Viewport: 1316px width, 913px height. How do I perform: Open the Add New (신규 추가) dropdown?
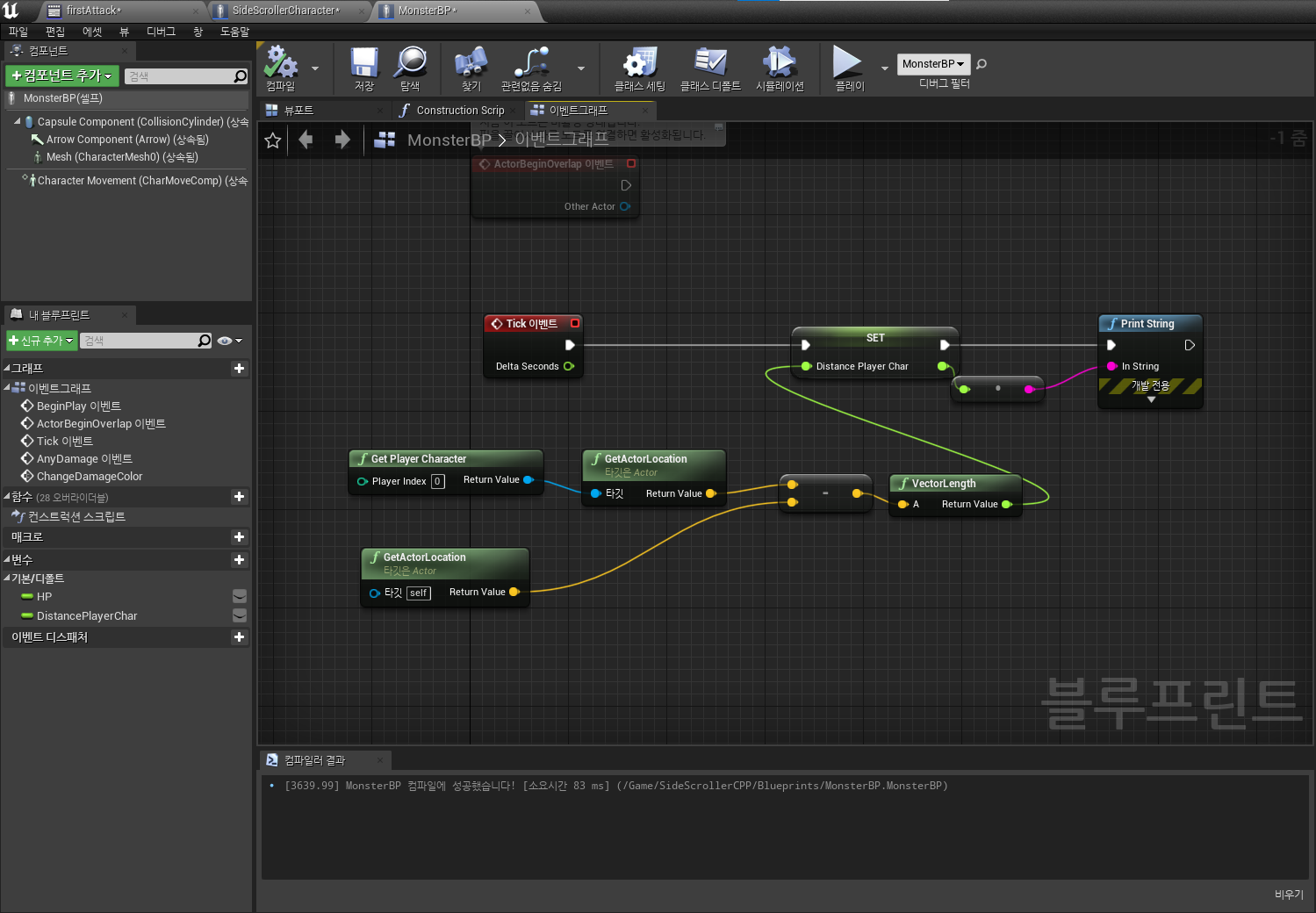(41, 341)
